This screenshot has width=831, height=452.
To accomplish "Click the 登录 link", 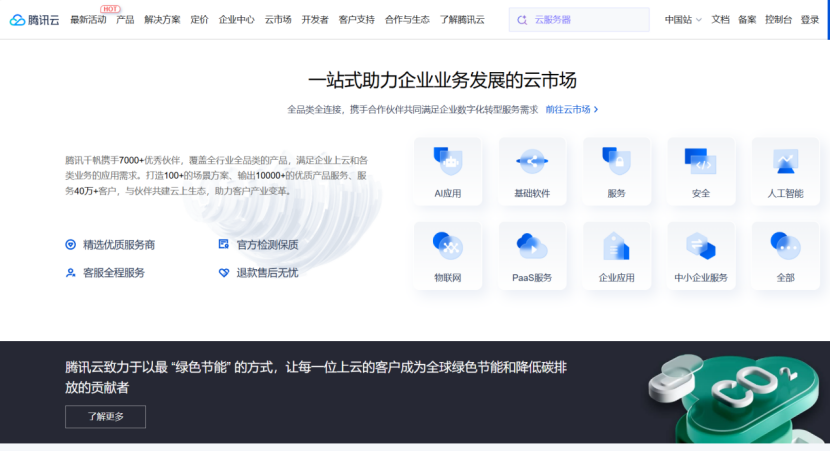I will [810, 20].
